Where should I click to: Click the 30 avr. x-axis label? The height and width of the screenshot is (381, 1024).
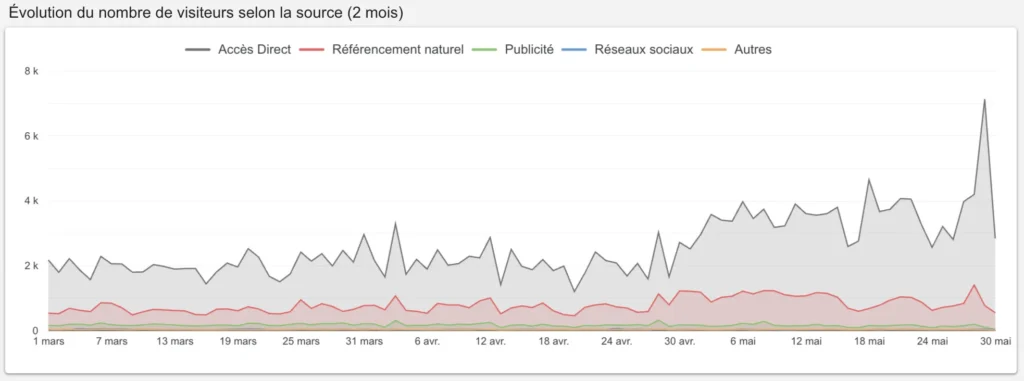680,341
